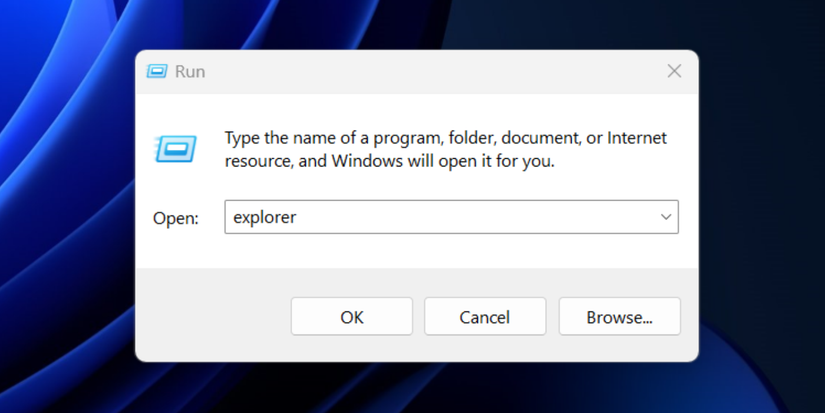Click white dialog area below Open label
Screen dimensions: 825x413
point(180,250)
